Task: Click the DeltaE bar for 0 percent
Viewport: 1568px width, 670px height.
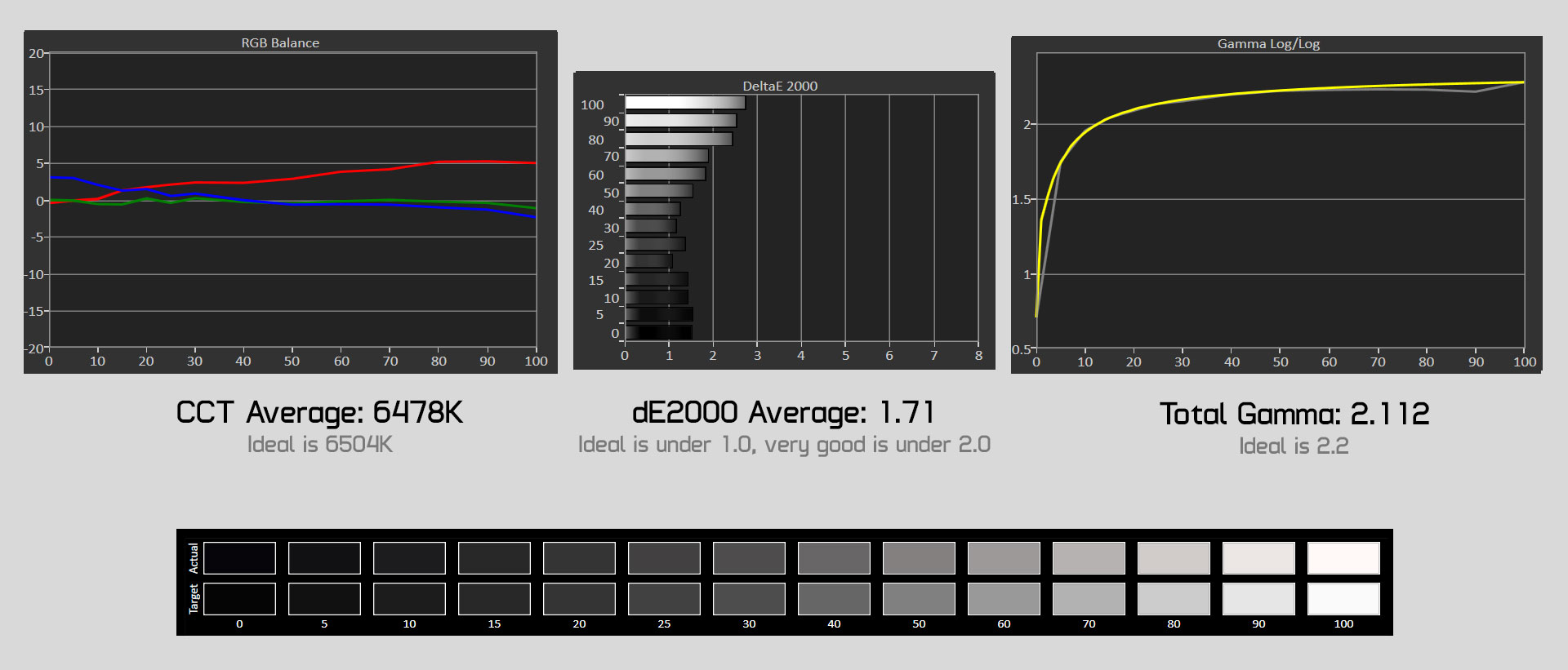Action: coord(658,332)
